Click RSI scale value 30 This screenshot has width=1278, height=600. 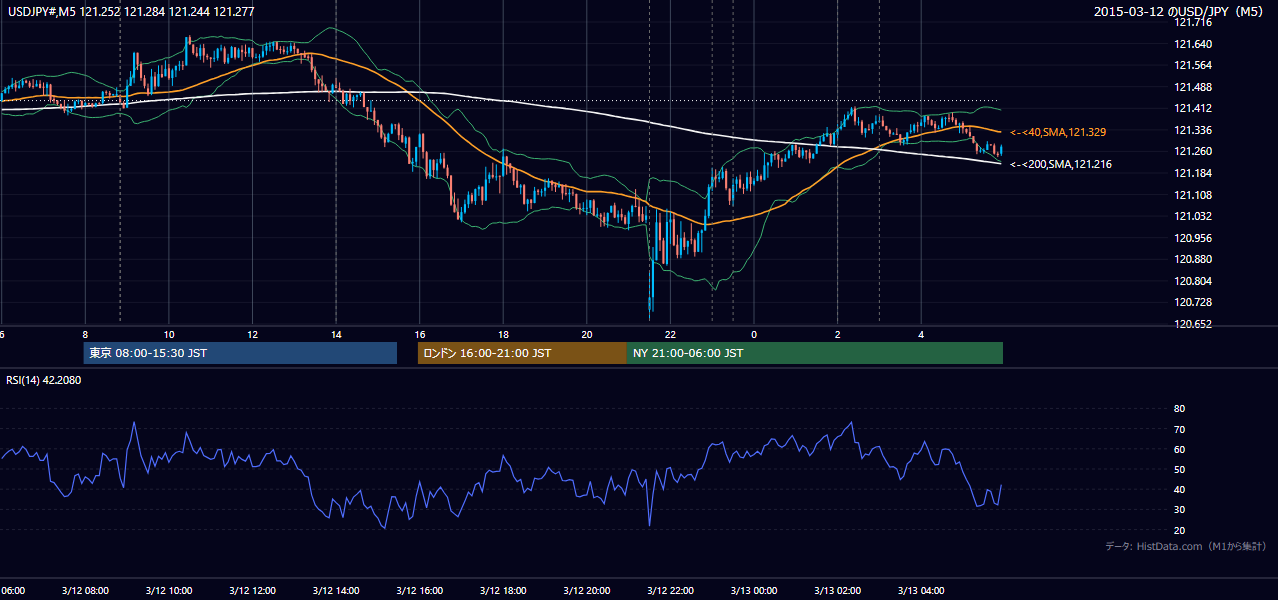click(1180, 509)
